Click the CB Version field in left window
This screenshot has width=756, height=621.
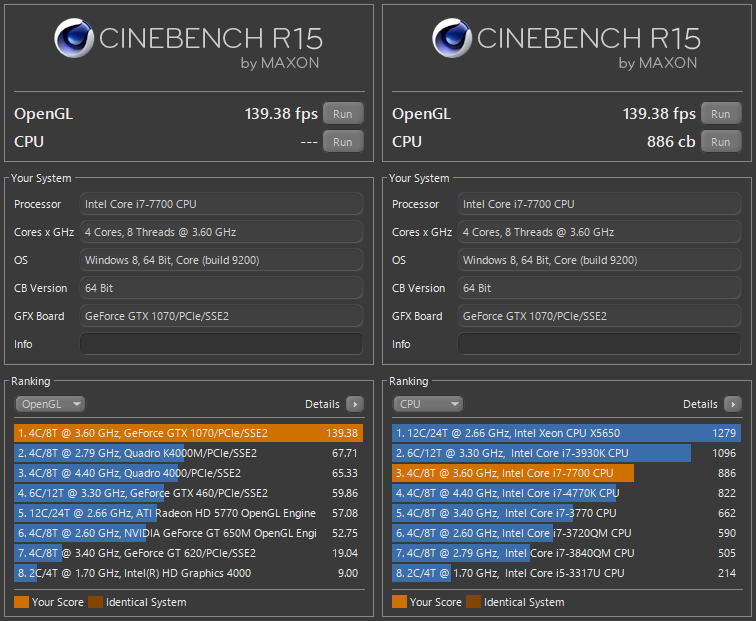tap(221, 288)
